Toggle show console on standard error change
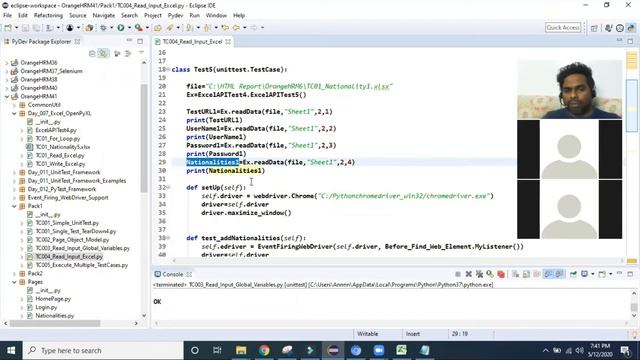This screenshot has width=640, height=360. pos(559,274)
